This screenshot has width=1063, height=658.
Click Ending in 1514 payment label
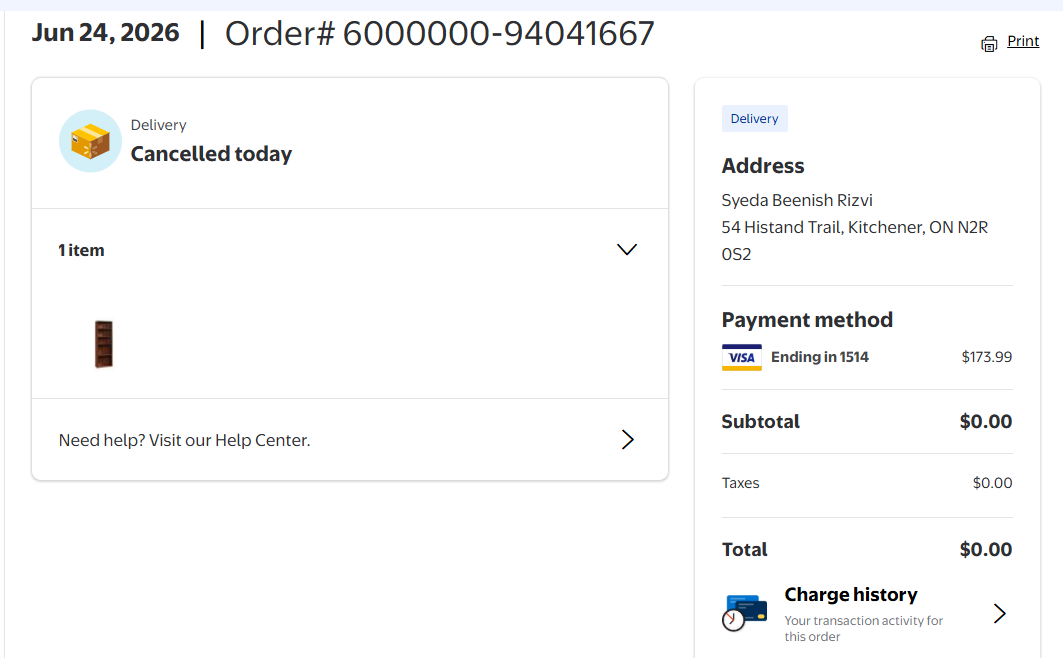tap(820, 357)
